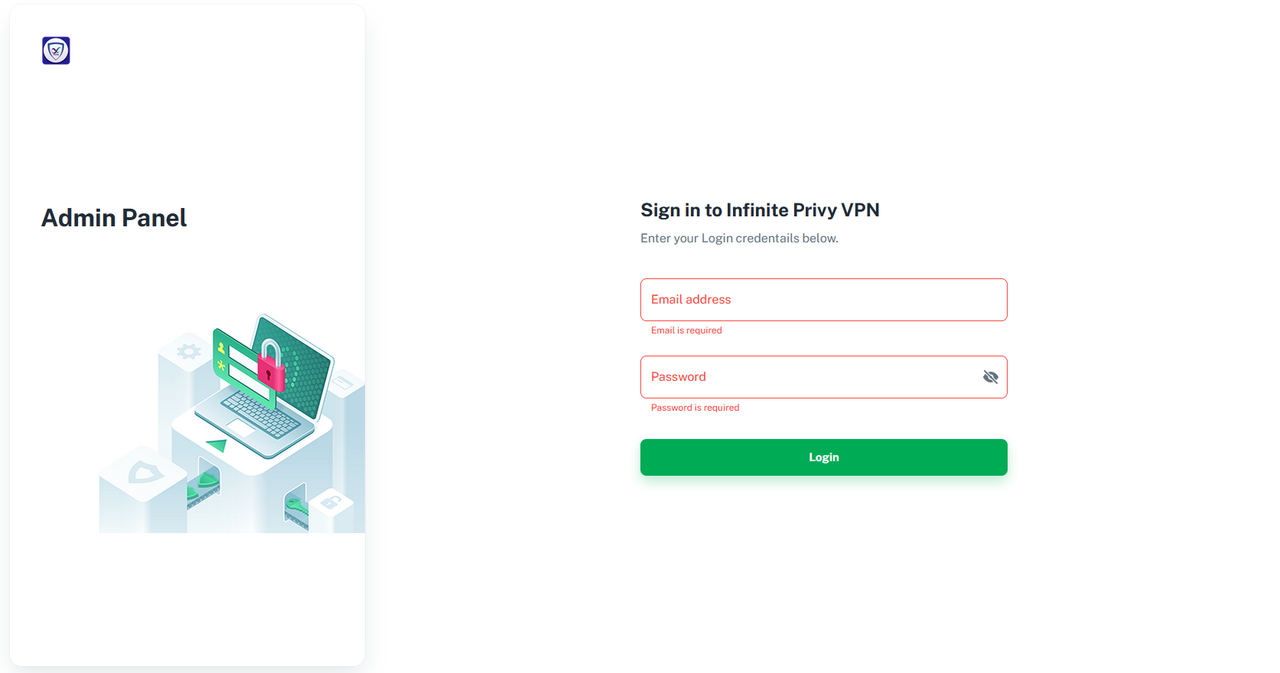The image size is (1280, 673).
Task: Click into the Password field
Action: pyautogui.click(x=810, y=377)
